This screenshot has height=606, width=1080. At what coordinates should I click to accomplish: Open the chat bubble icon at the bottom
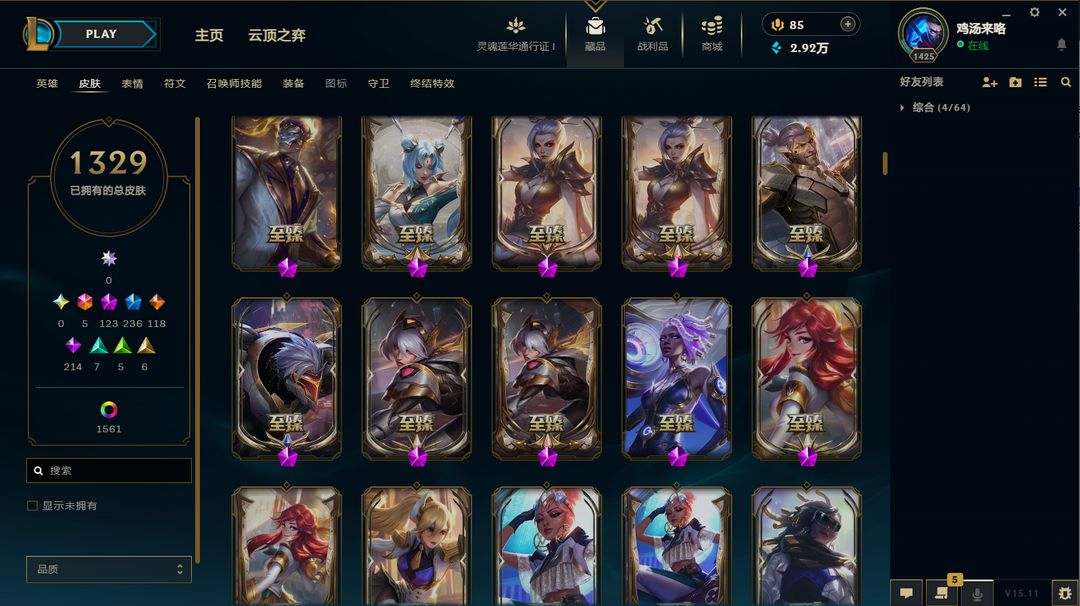[x=906, y=593]
